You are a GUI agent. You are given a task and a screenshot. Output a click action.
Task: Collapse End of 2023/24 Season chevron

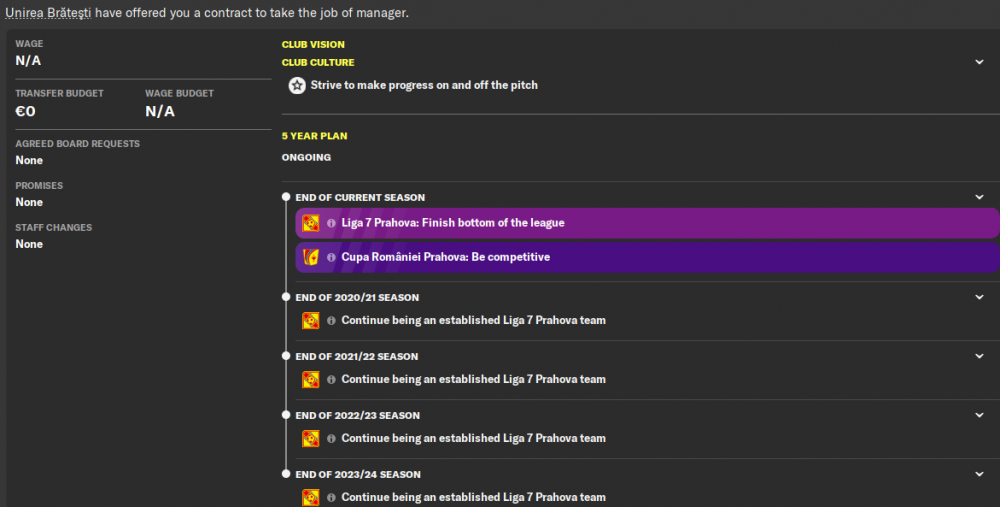979,474
